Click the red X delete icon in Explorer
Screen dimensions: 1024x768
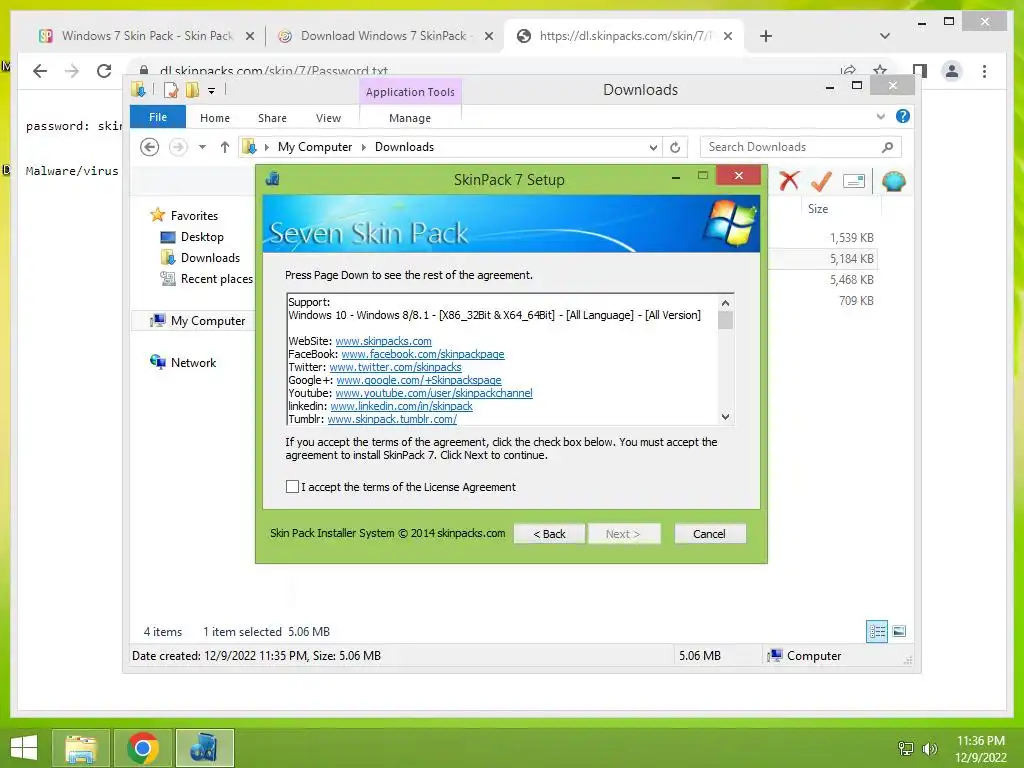click(x=789, y=181)
